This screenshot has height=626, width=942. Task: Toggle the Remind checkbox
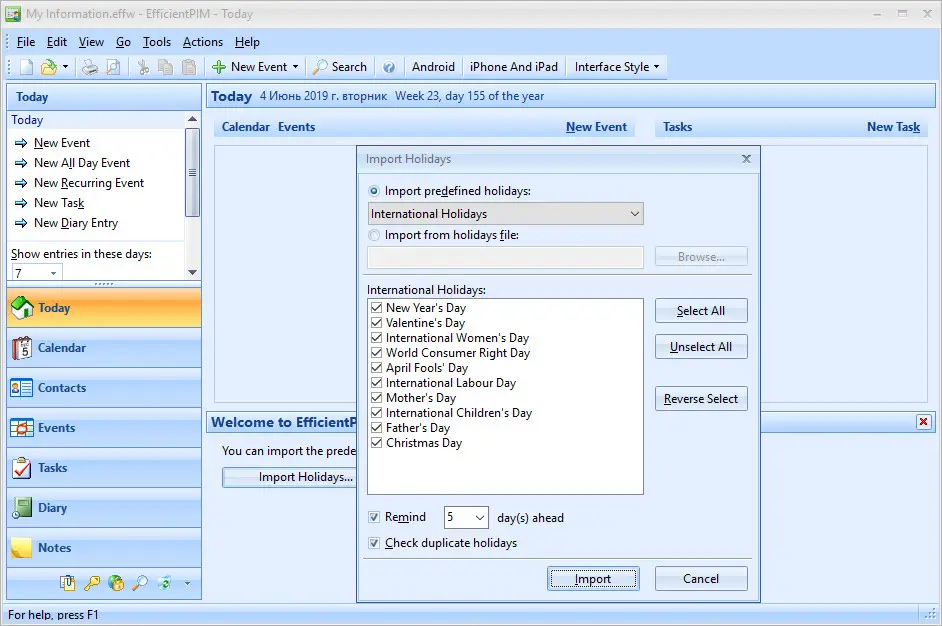pos(374,517)
